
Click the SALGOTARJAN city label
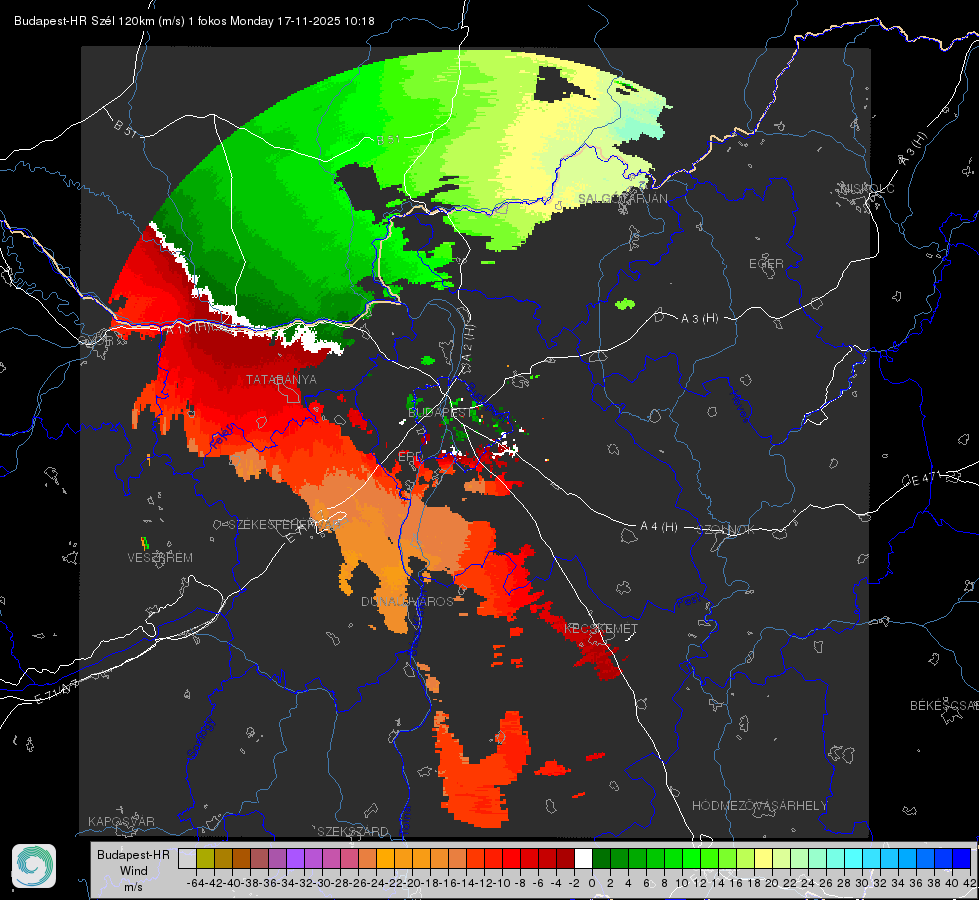tap(622, 199)
